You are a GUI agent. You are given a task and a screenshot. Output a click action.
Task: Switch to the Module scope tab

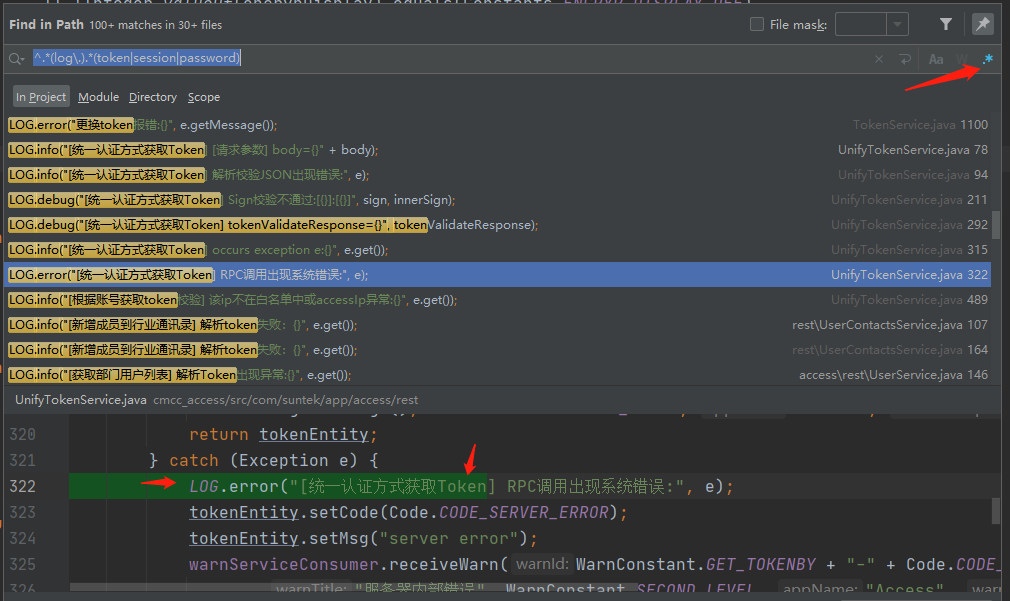point(99,97)
